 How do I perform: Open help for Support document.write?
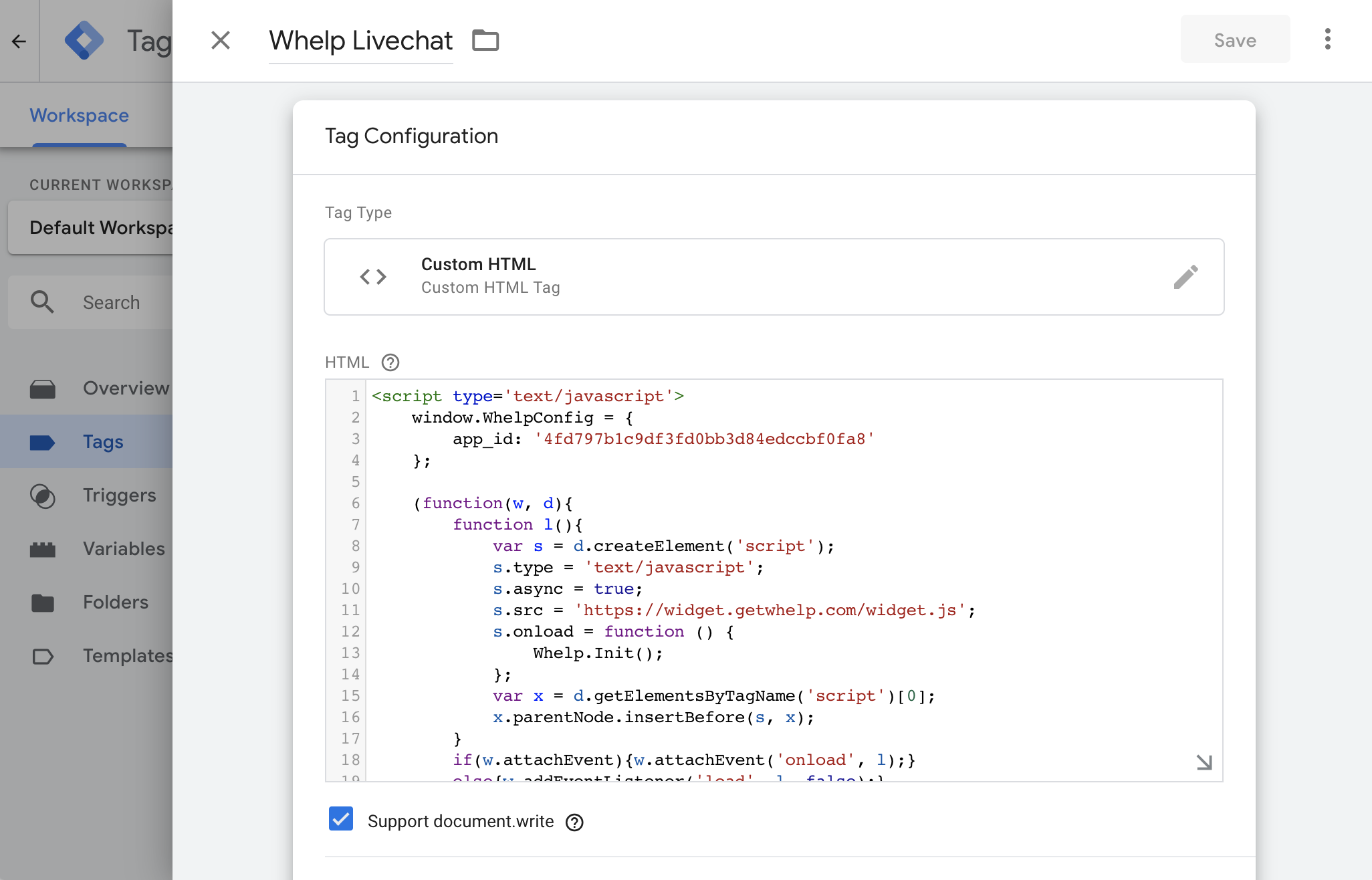click(574, 822)
